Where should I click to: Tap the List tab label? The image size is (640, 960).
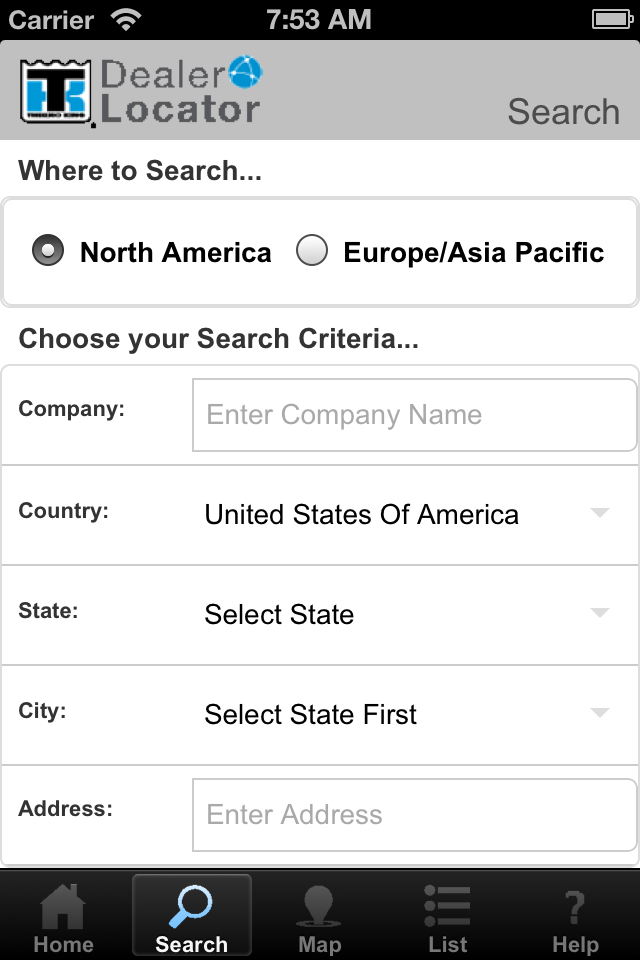point(447,944)
